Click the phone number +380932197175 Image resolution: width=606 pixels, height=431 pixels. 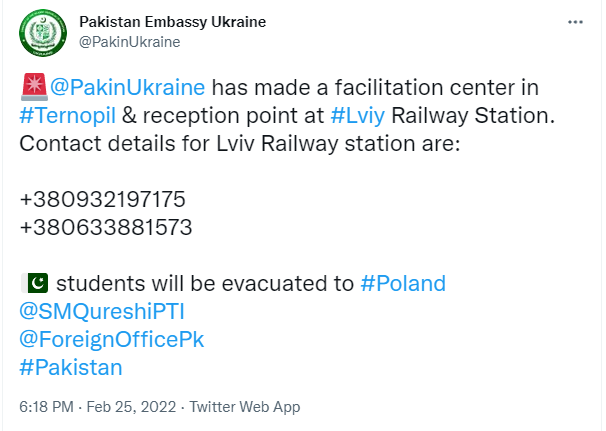(x=103, y=199)
